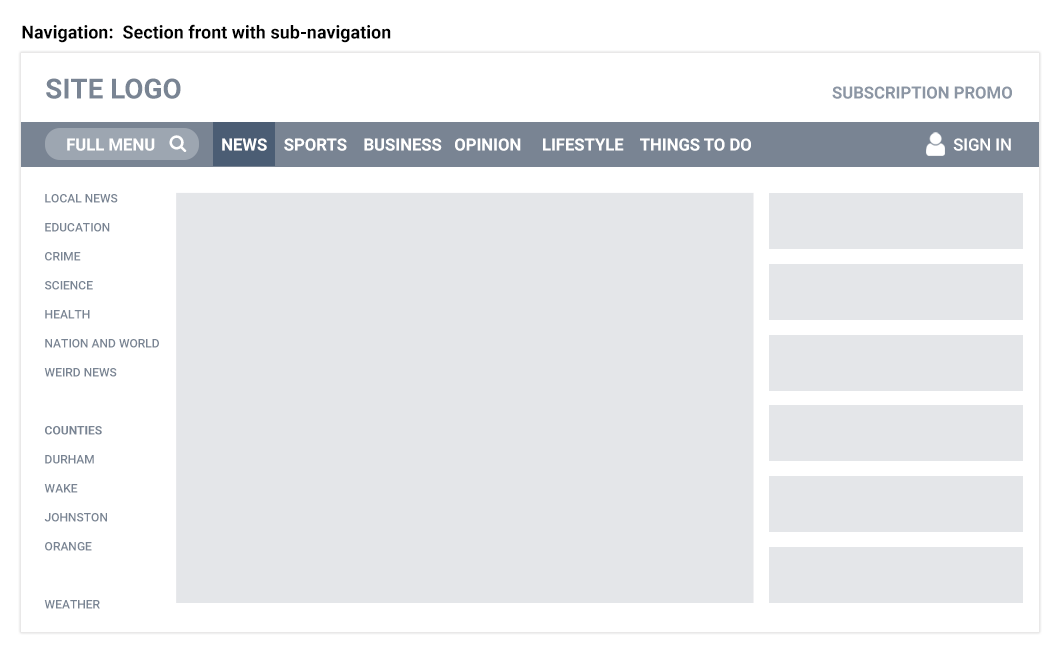Screen dimensions: 1057x651
Task: Open the Education sub-navigation link
Action: tap(77, 227)
